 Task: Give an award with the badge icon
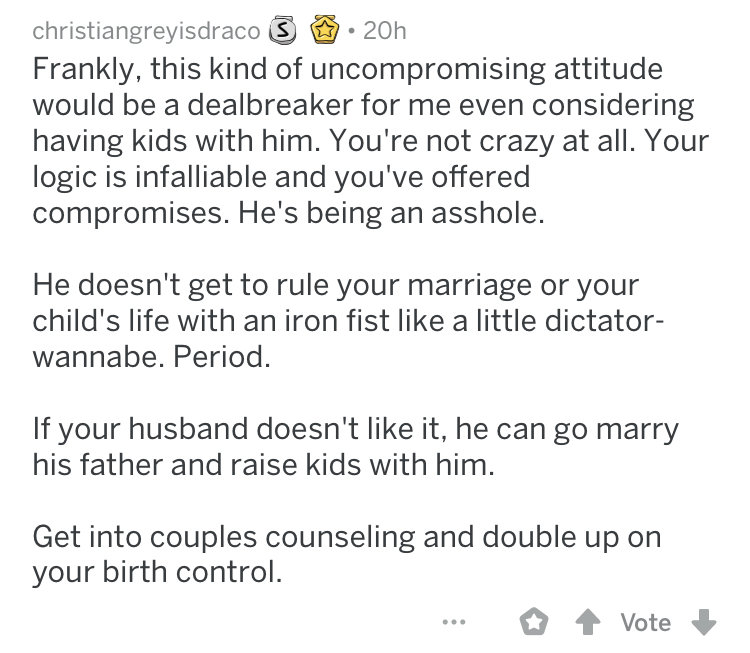[534, 622]
